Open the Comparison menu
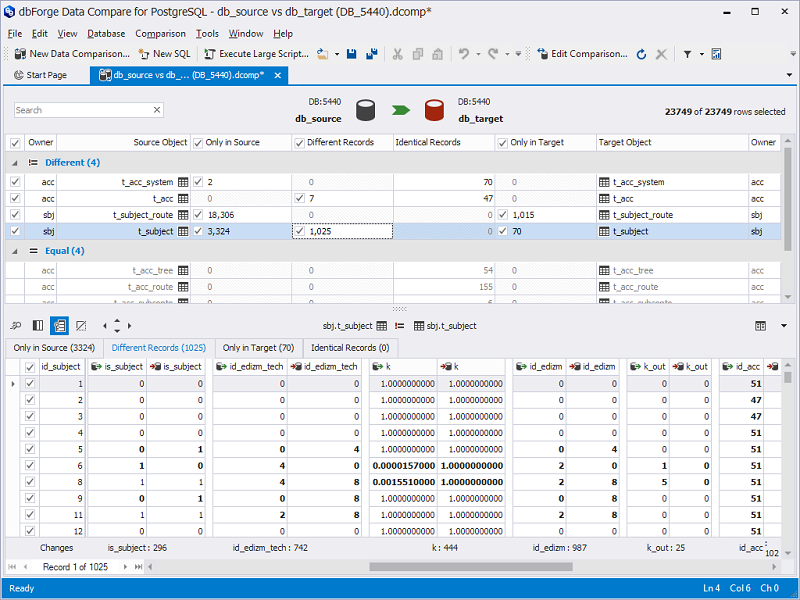The height and width of the screenshot is (600, 800). pyautogui.click(x=160, y=34)
